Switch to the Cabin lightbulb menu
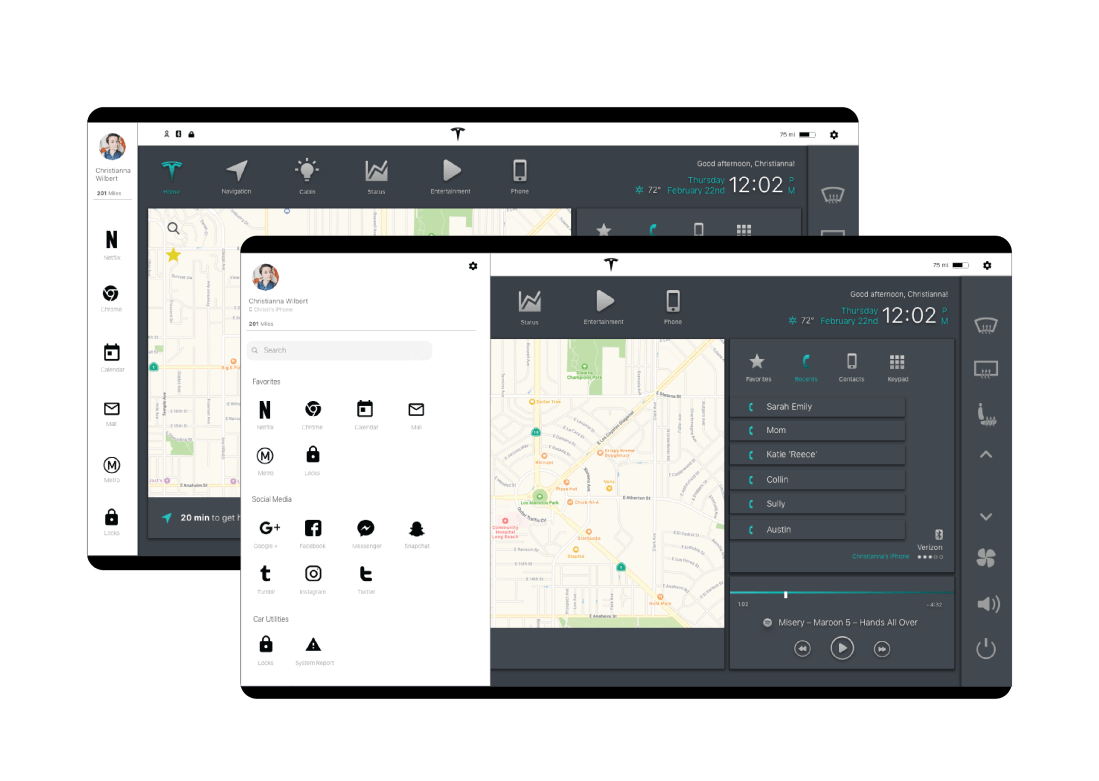This screenshot has height=781, width=1099. (306, 175)
